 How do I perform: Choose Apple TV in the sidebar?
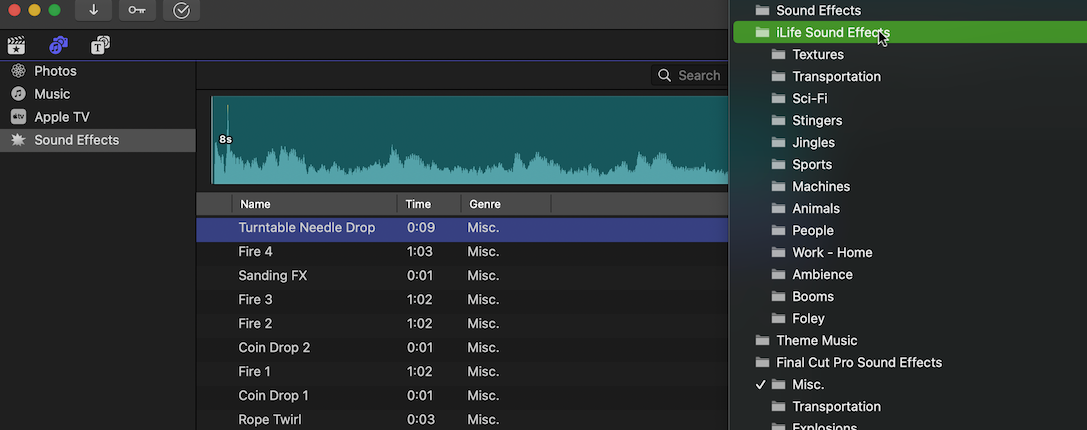coord(61,117)
